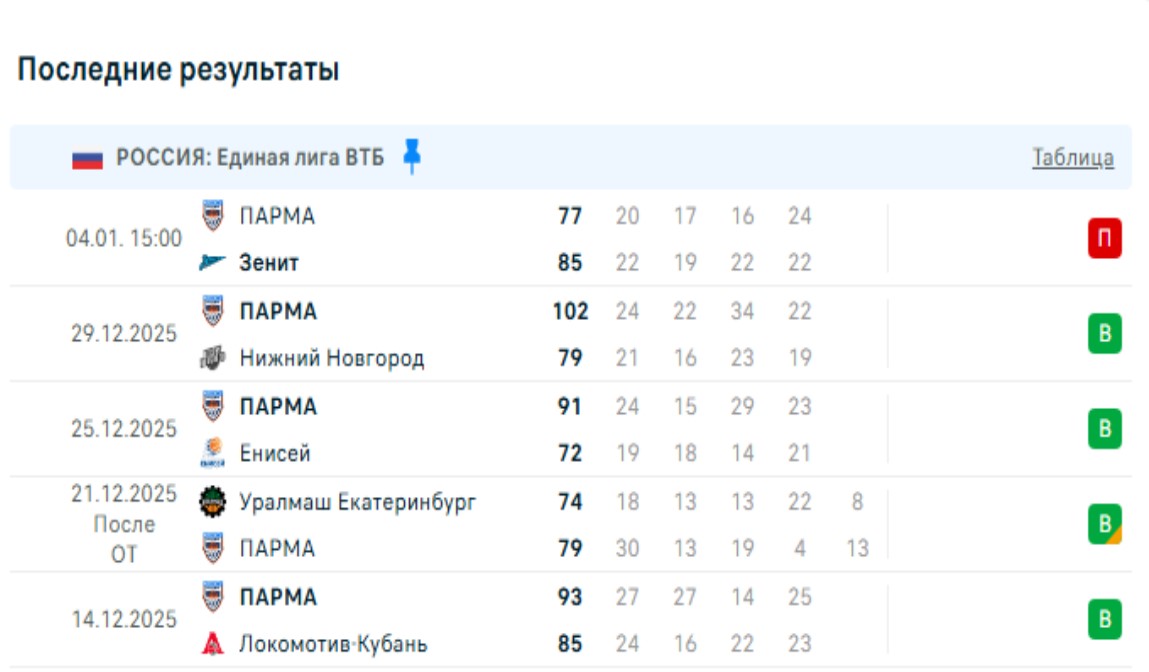The image size is (1149, 672).
Task: Open the match dated 25.12.2025
Action: tap(124, 429)
